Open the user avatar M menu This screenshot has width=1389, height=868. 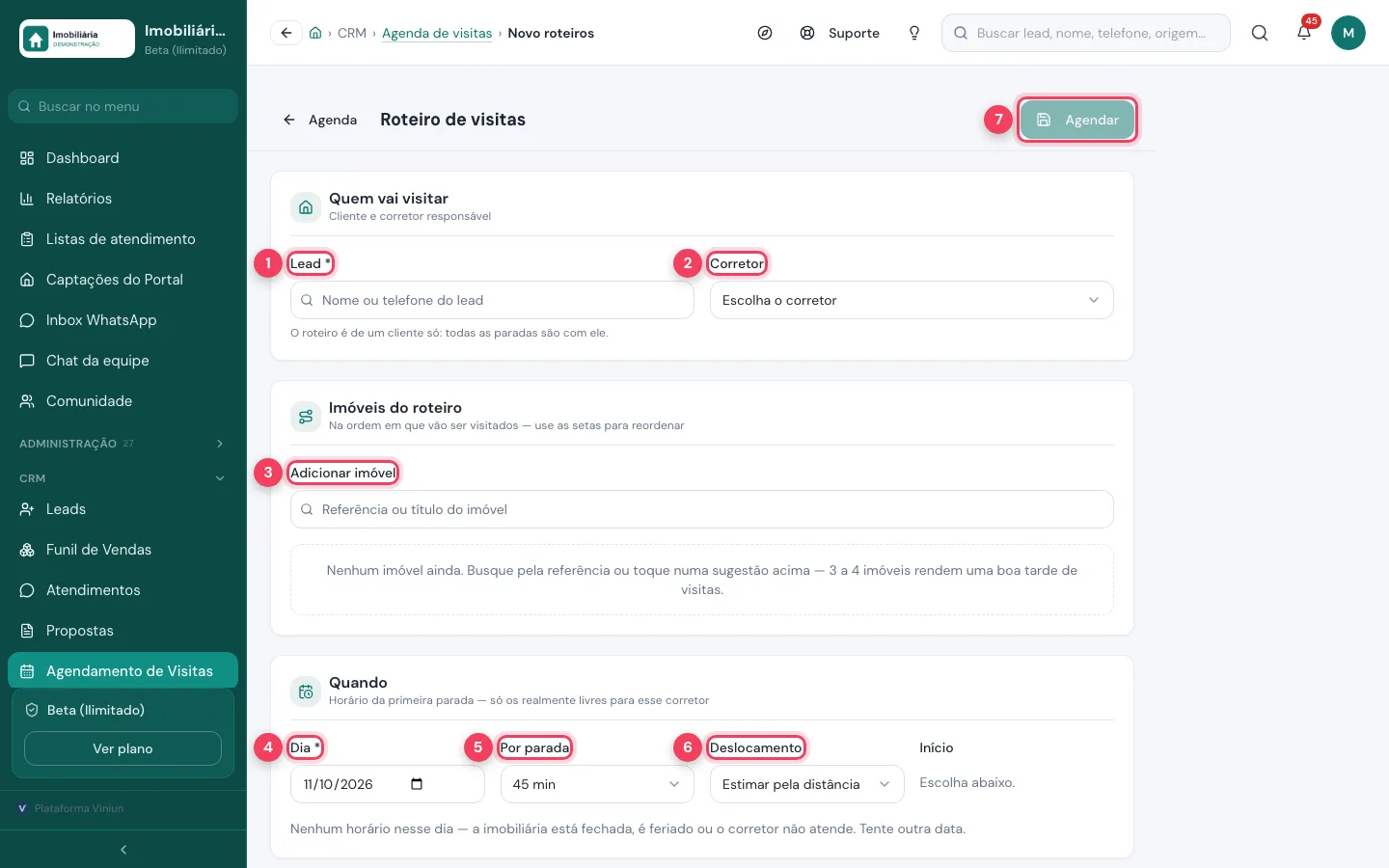click(1348, 33)
